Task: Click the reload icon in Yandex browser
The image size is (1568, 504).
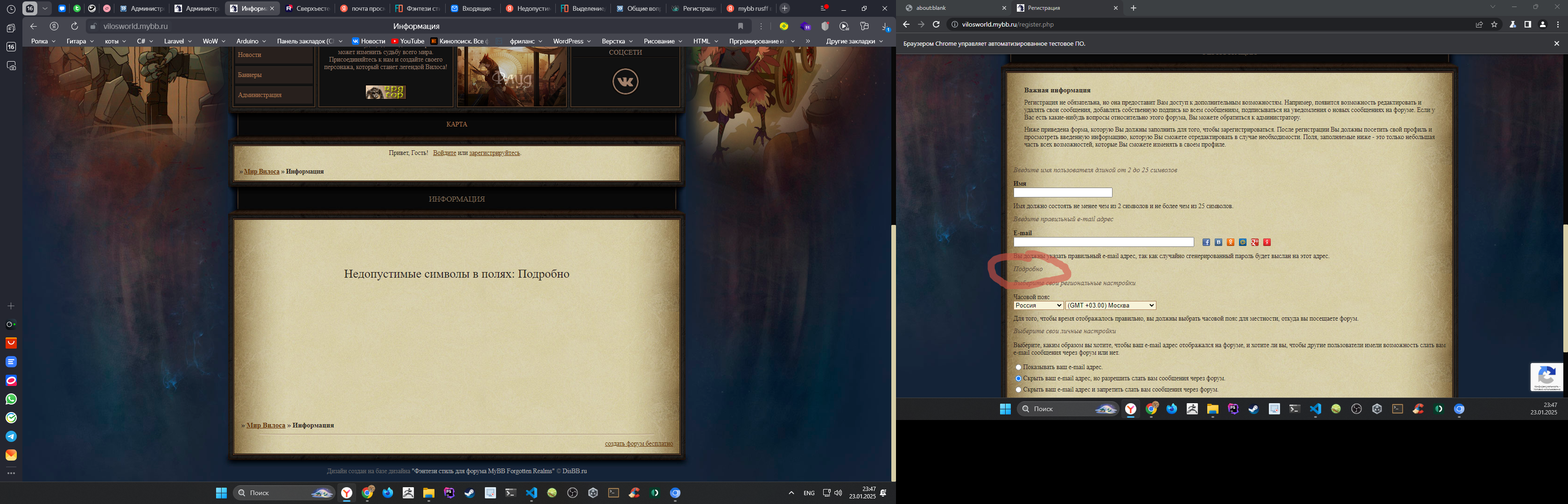Action: tap(74, 26)
